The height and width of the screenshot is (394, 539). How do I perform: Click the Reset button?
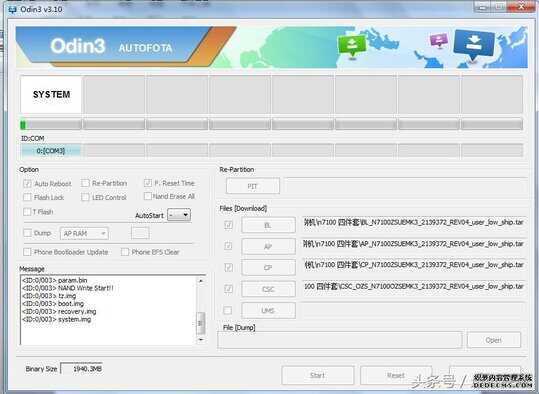coord(396,375)
